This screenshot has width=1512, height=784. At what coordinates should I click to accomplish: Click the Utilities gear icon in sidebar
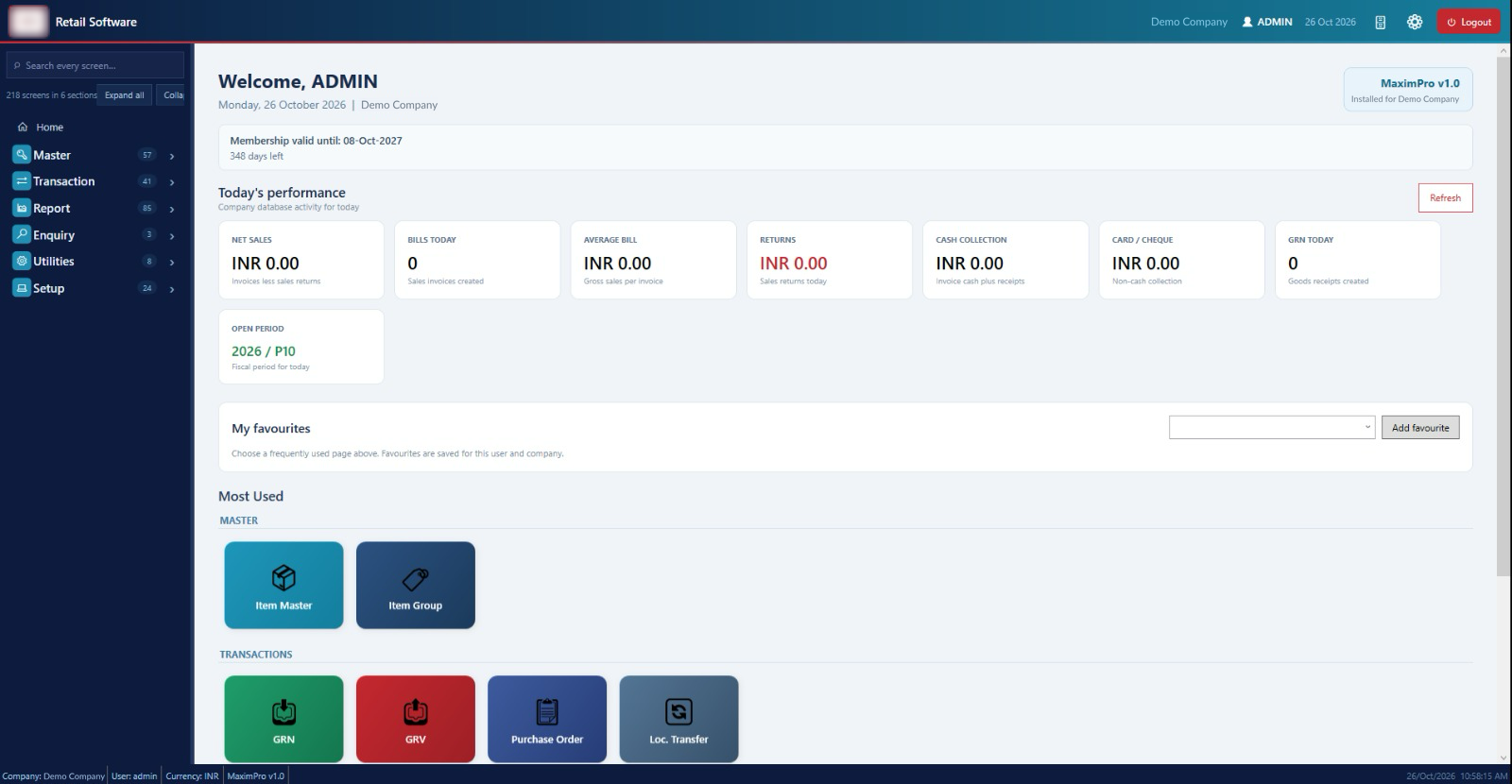pyautogui.click(x=22, y=262)
